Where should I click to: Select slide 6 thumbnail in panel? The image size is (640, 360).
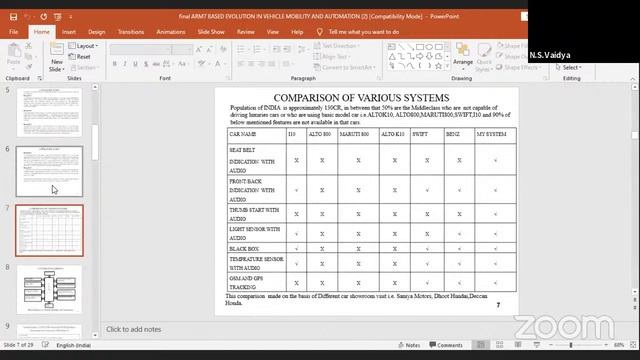pos(49,171)
